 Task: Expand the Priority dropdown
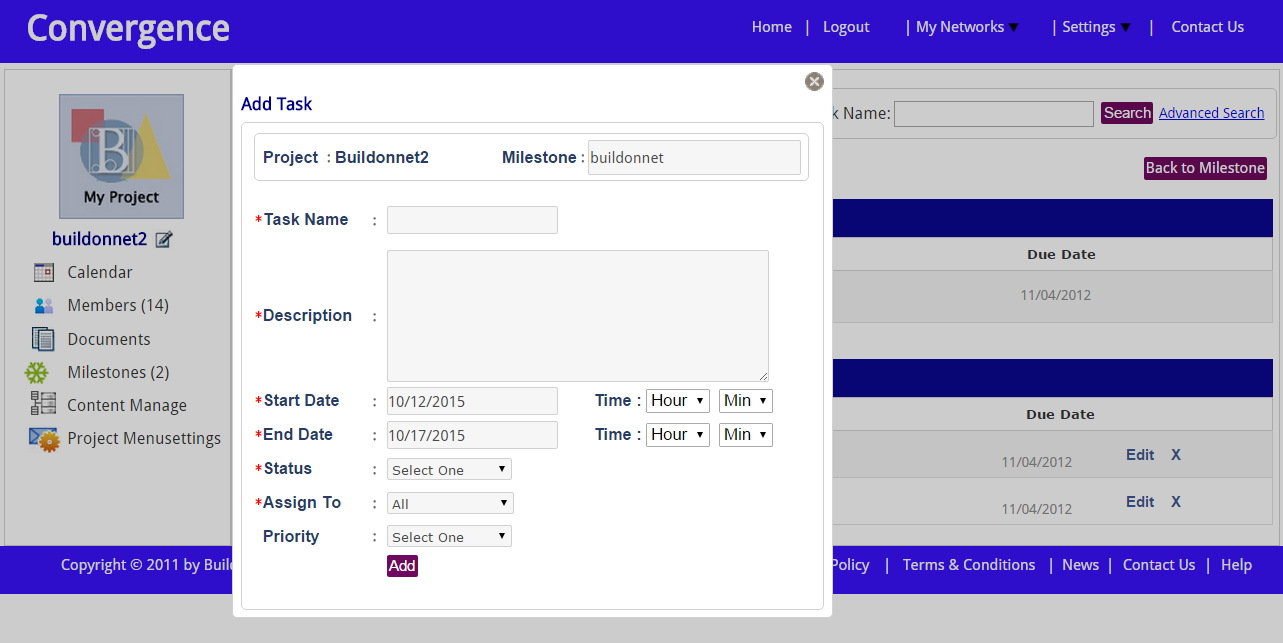pos(449,537)
